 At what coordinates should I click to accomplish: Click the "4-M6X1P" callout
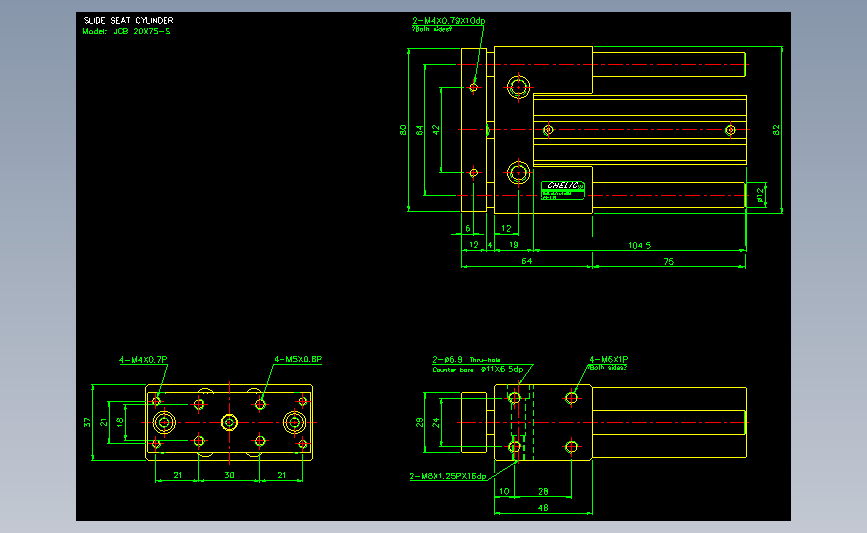(x=608, y=359)
